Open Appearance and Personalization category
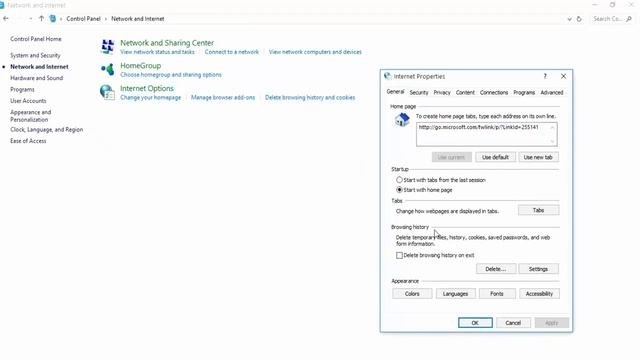This screenshot has width=640, height=360. point(31,116)
